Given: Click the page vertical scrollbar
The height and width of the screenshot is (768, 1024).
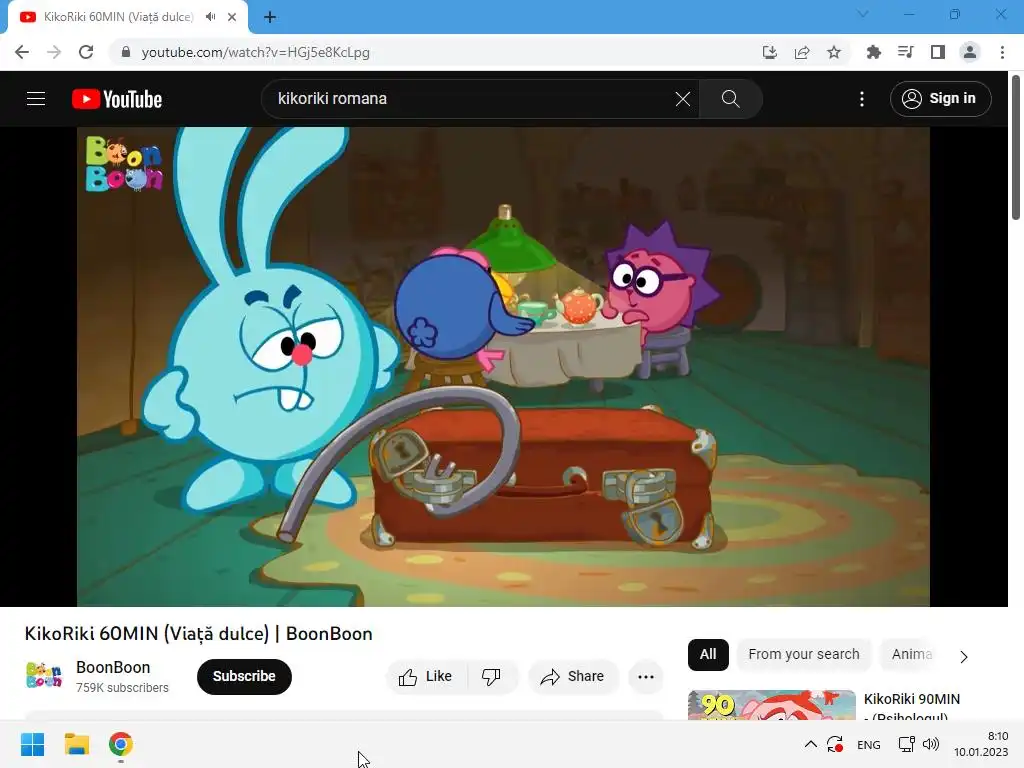Looking at the screenshot, I should [1016, 147].
